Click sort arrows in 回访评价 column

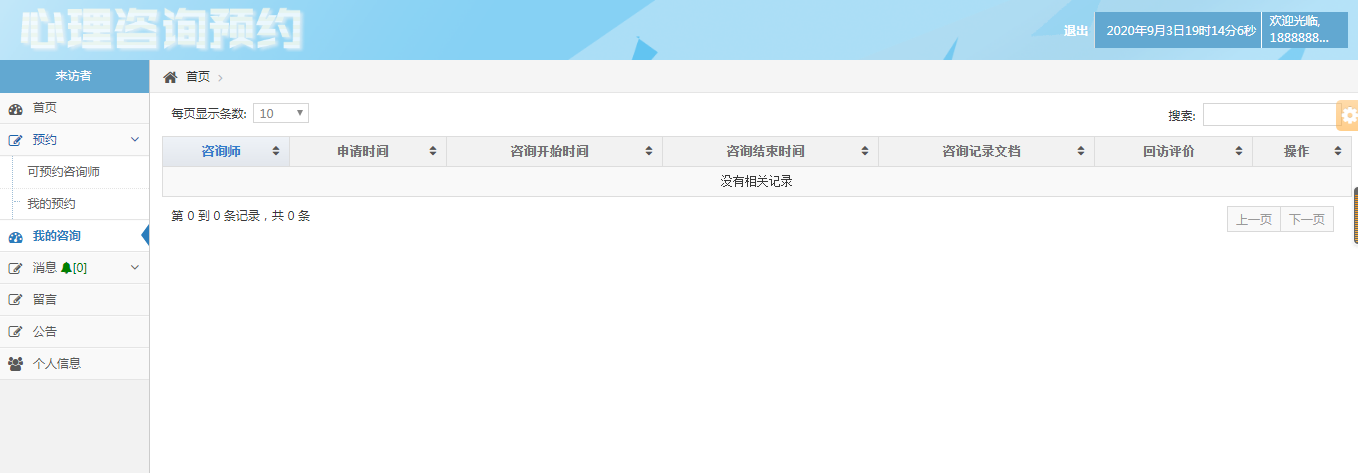tap(1239, 151)
